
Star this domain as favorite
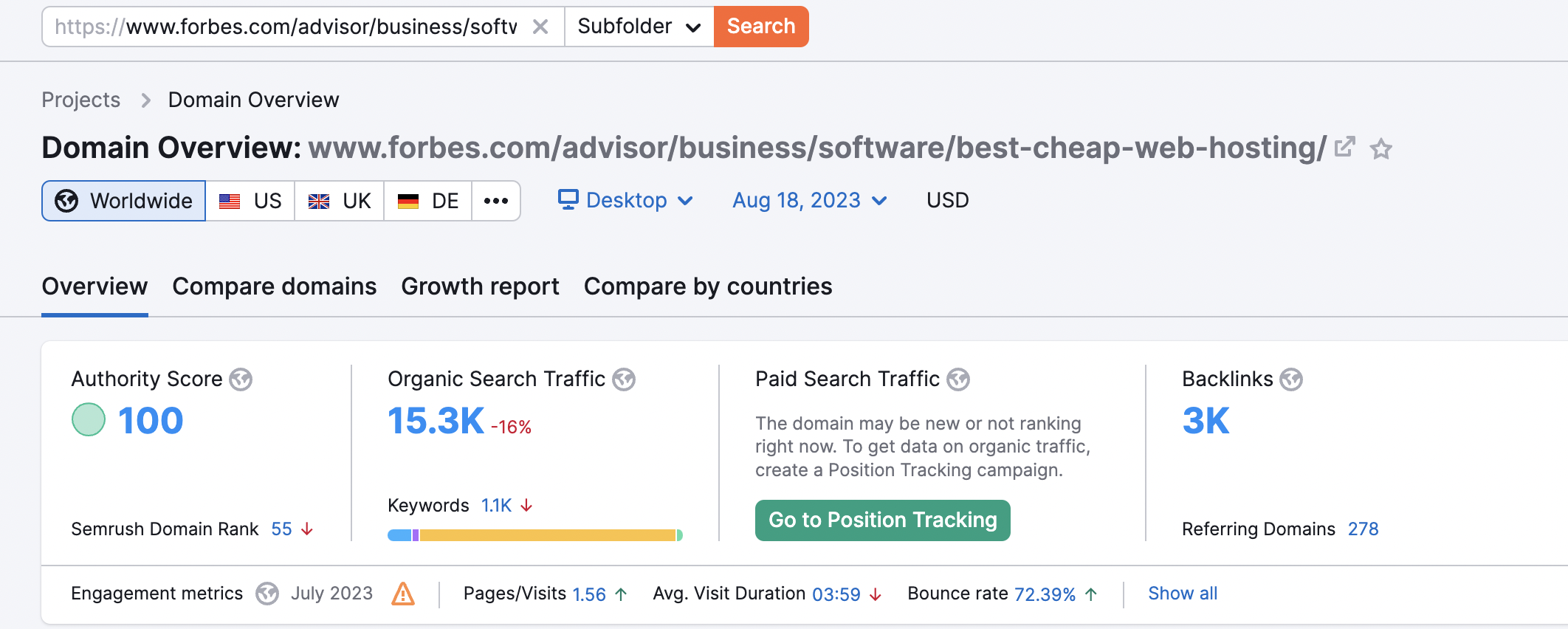(x=1380, y=149)
